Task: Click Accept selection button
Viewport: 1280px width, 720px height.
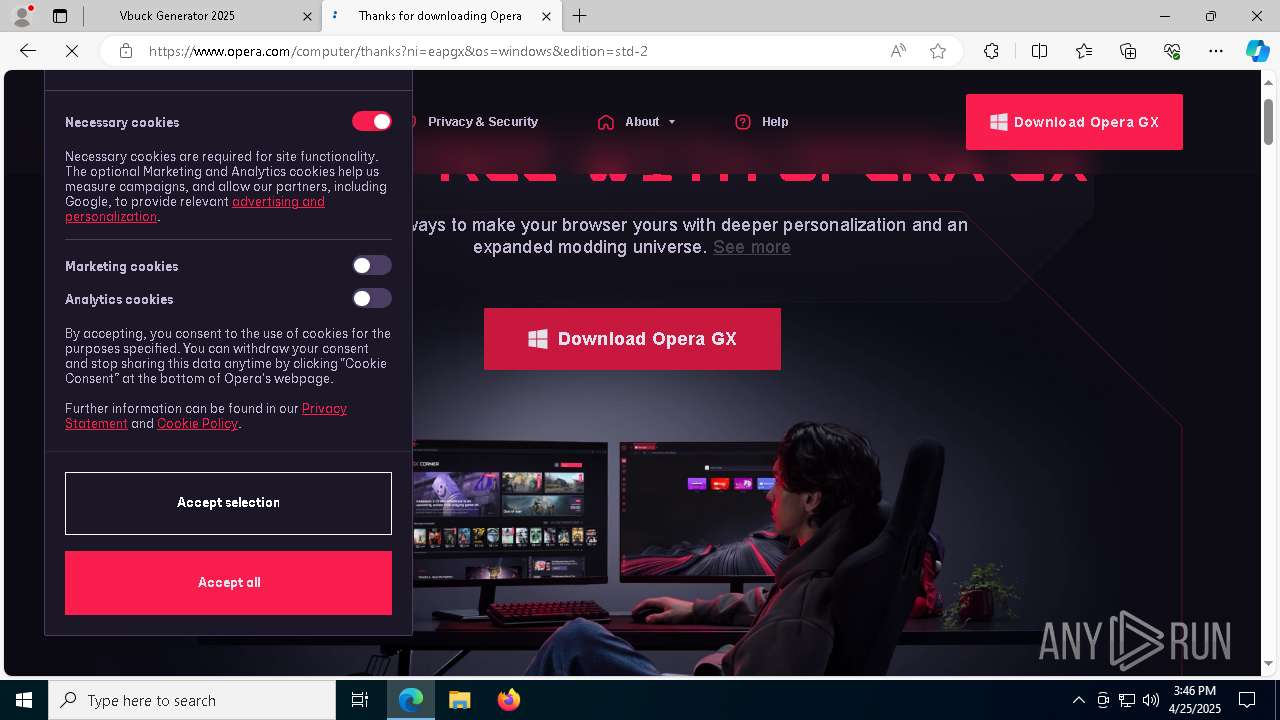Action: pos(228,503)
